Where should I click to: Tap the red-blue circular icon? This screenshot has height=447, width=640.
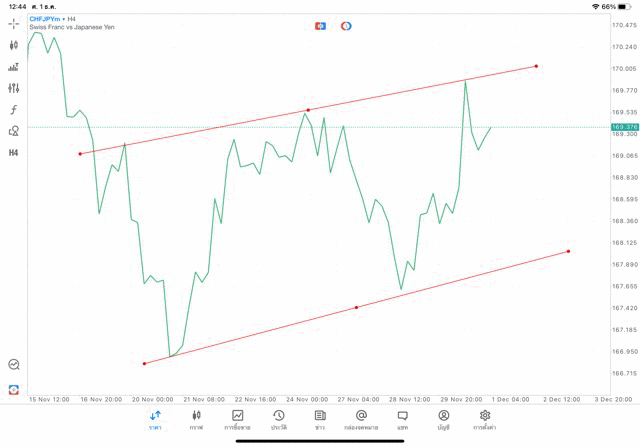tap(346, 26)
